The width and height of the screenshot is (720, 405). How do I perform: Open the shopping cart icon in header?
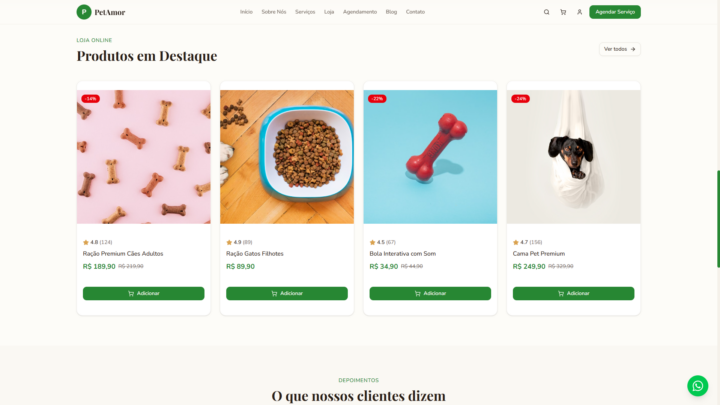(x=563, y=12)
